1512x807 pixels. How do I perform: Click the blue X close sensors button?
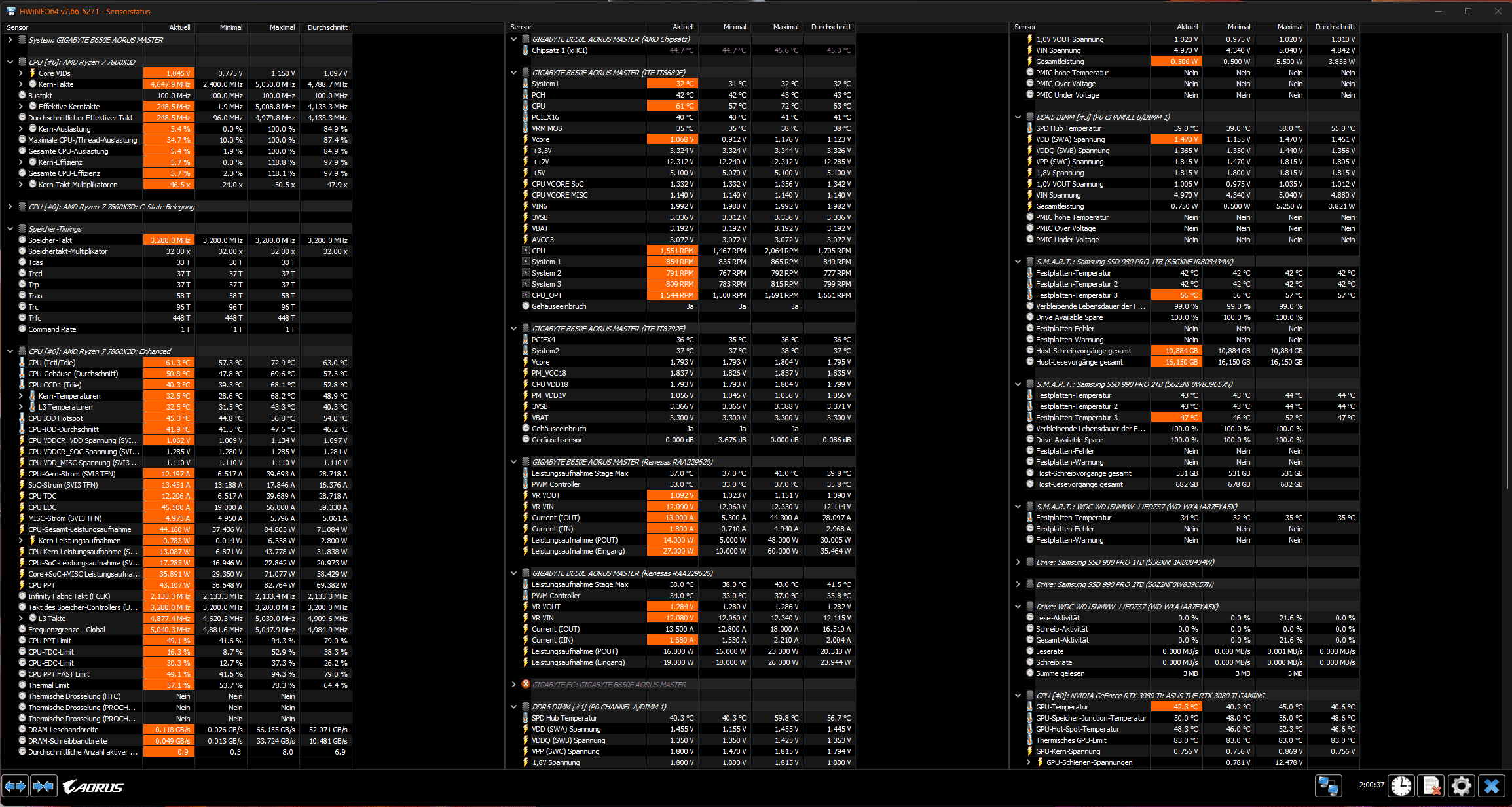(x=1492, y=785)
